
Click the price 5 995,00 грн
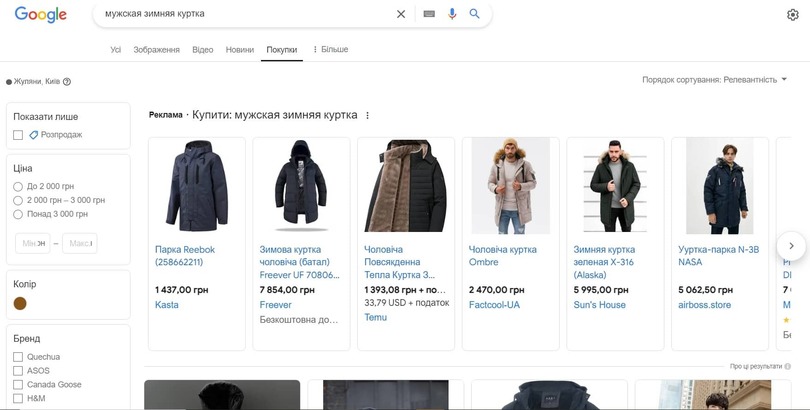[x=601, y=290]
